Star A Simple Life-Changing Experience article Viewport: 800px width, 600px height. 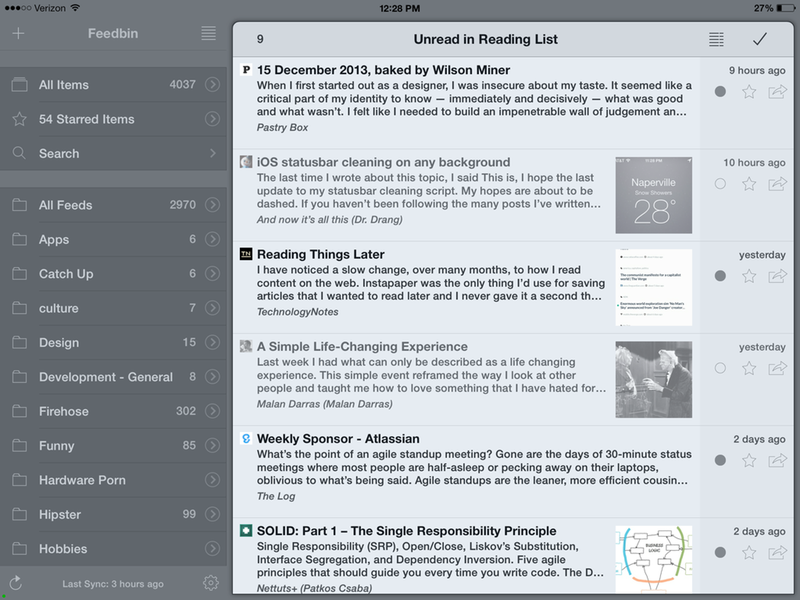[x=749, y=368]
